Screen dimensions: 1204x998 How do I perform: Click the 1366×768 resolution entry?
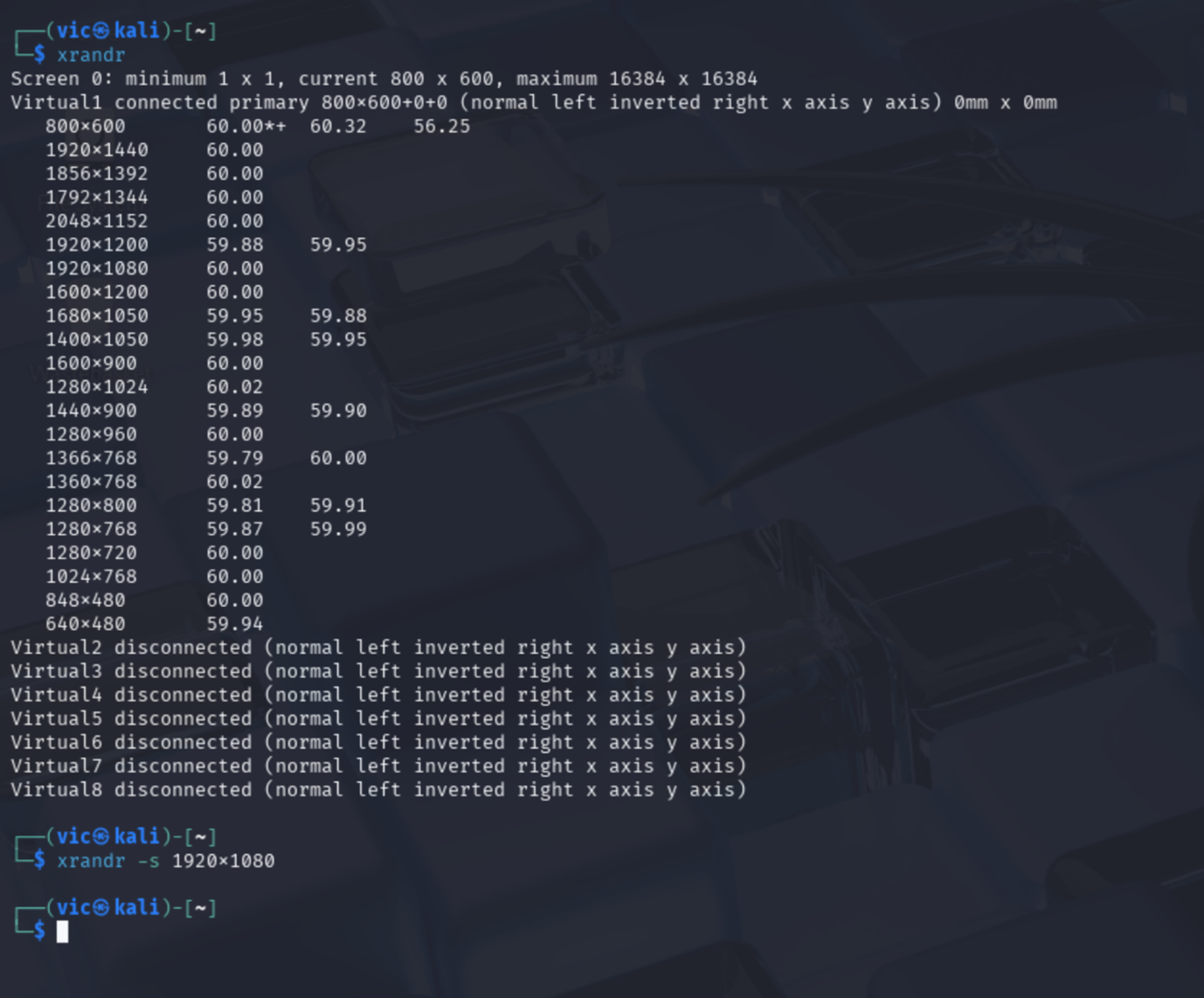coord(91,458)
